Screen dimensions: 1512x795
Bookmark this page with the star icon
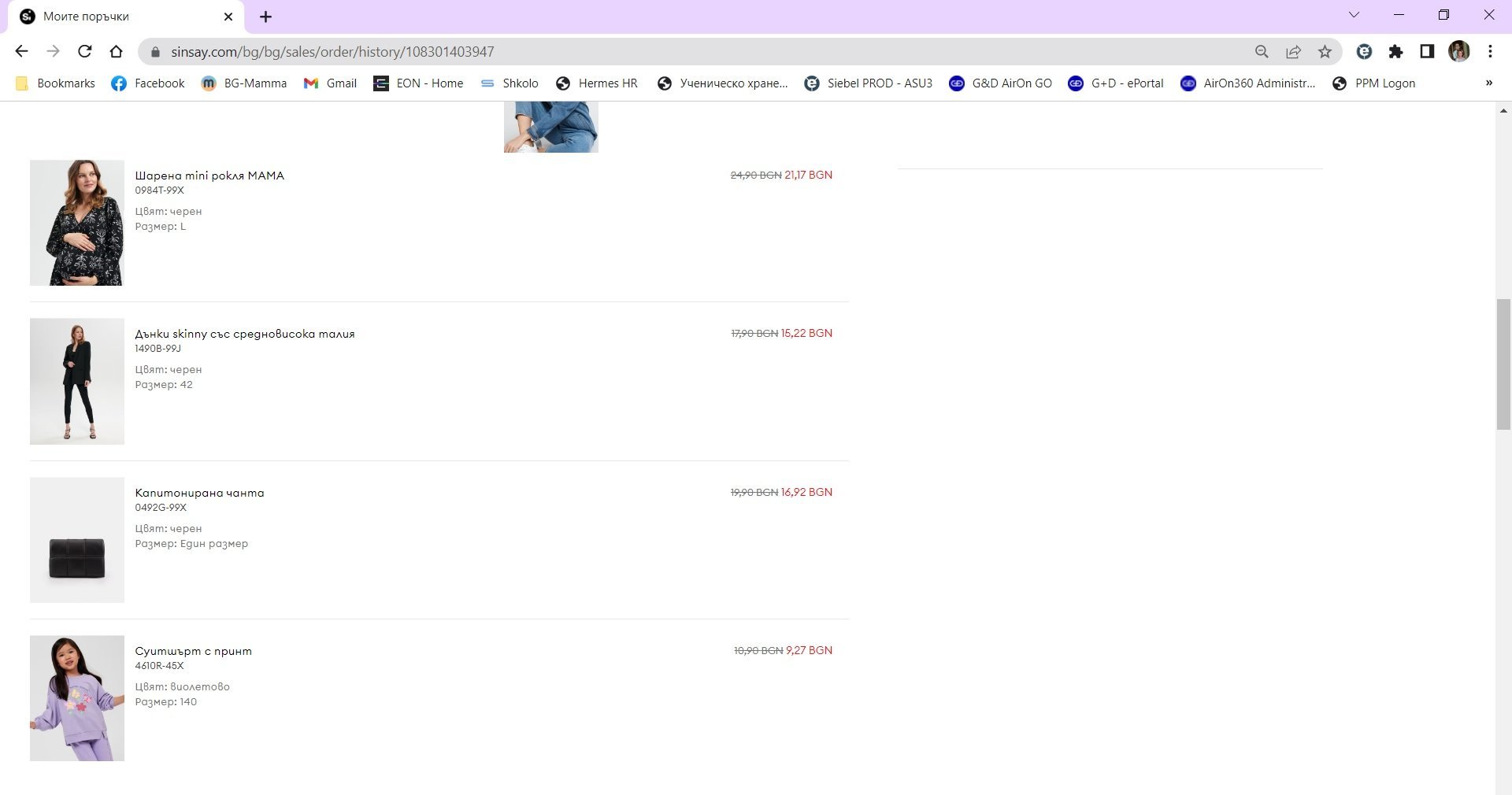1325,51
